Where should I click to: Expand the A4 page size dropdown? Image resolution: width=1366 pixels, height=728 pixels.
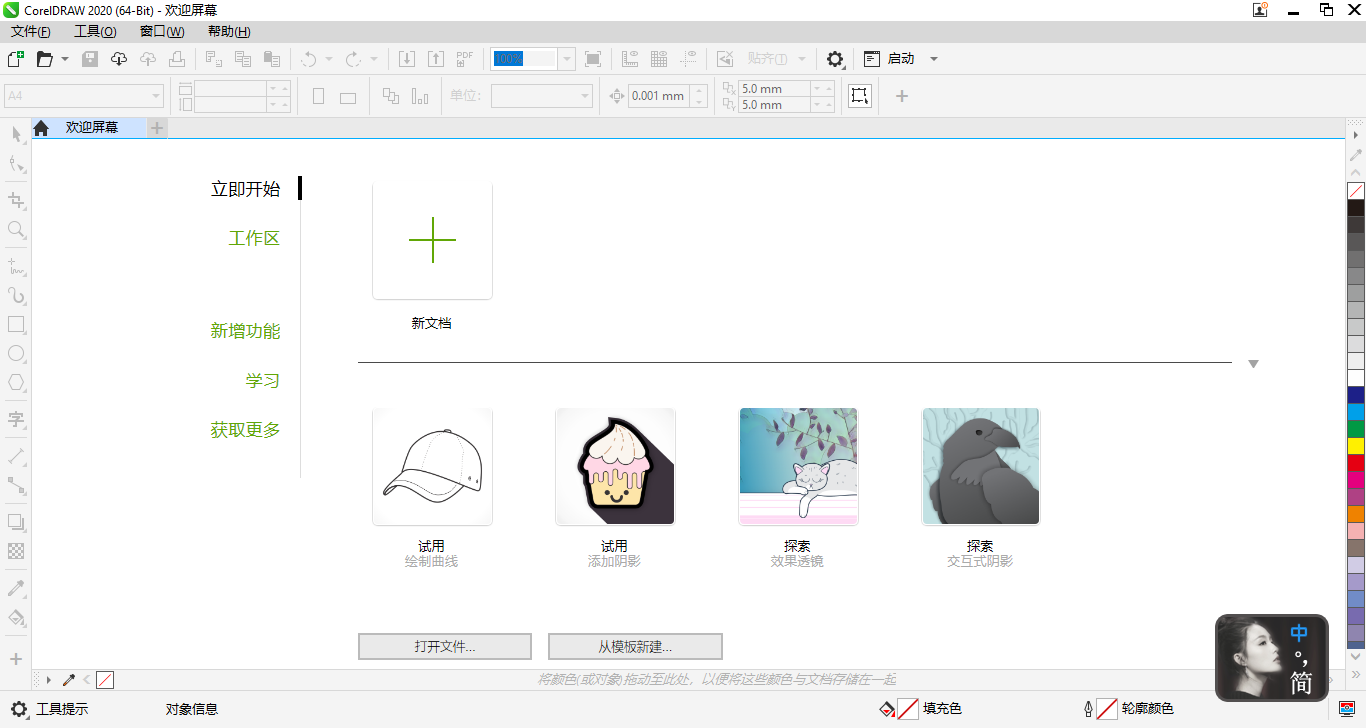click(x=156, y=96)
